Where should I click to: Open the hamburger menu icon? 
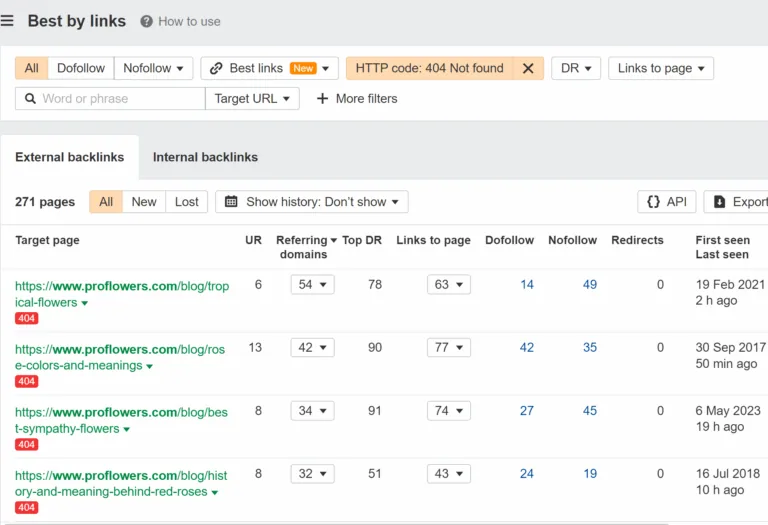(x=7, y=21)
